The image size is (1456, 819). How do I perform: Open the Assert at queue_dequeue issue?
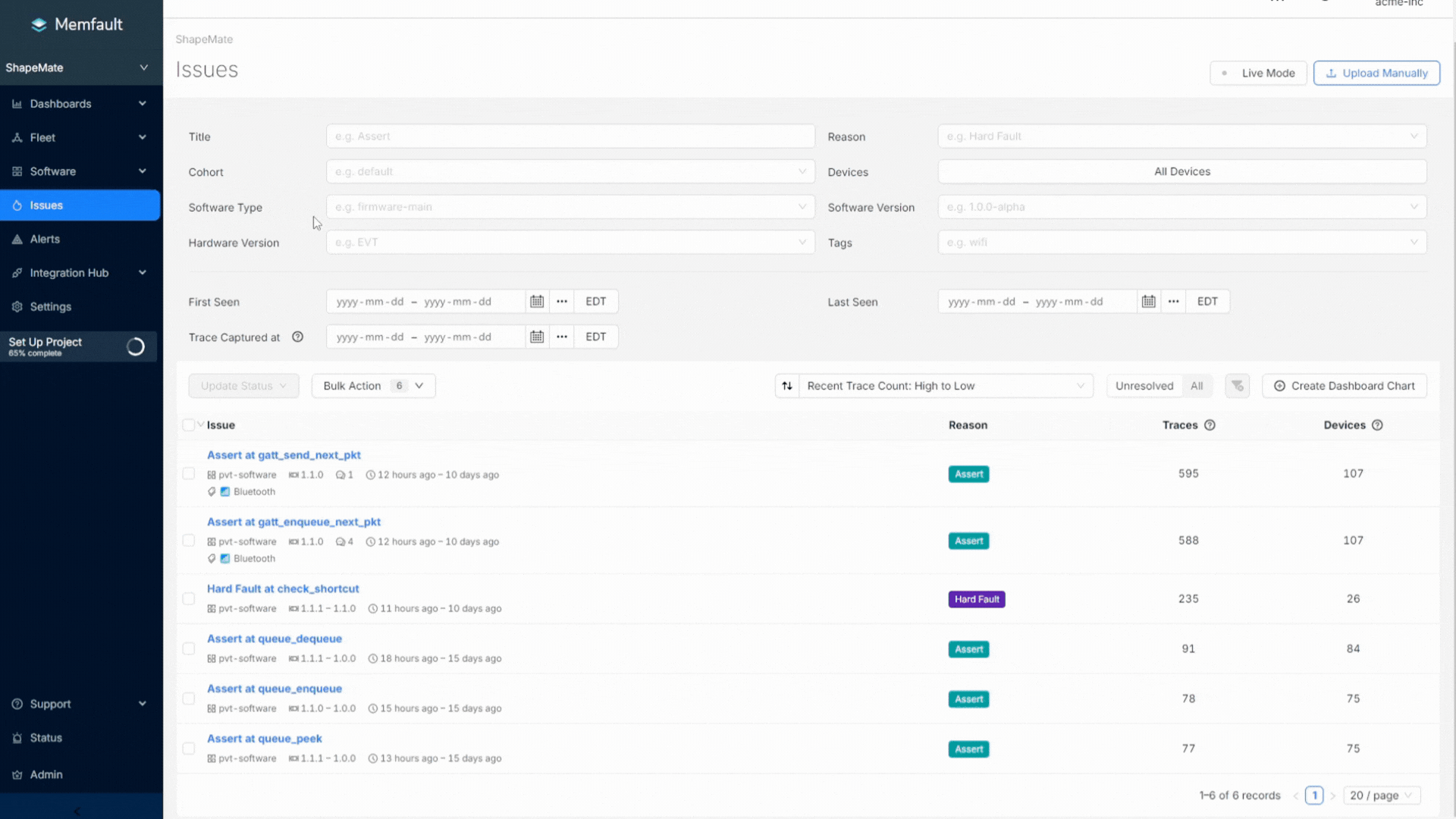275,639
